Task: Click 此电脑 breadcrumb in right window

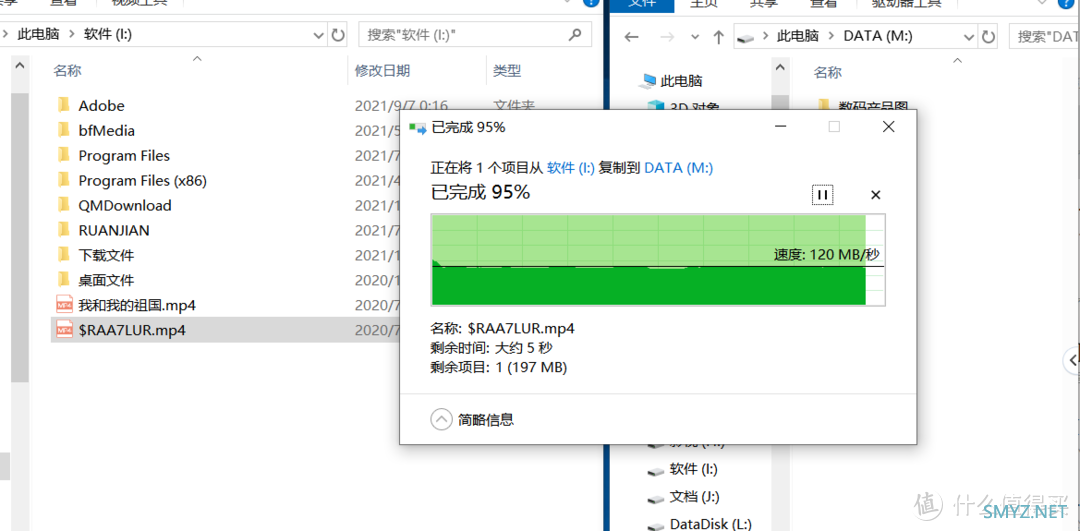Action: [798, 37]
